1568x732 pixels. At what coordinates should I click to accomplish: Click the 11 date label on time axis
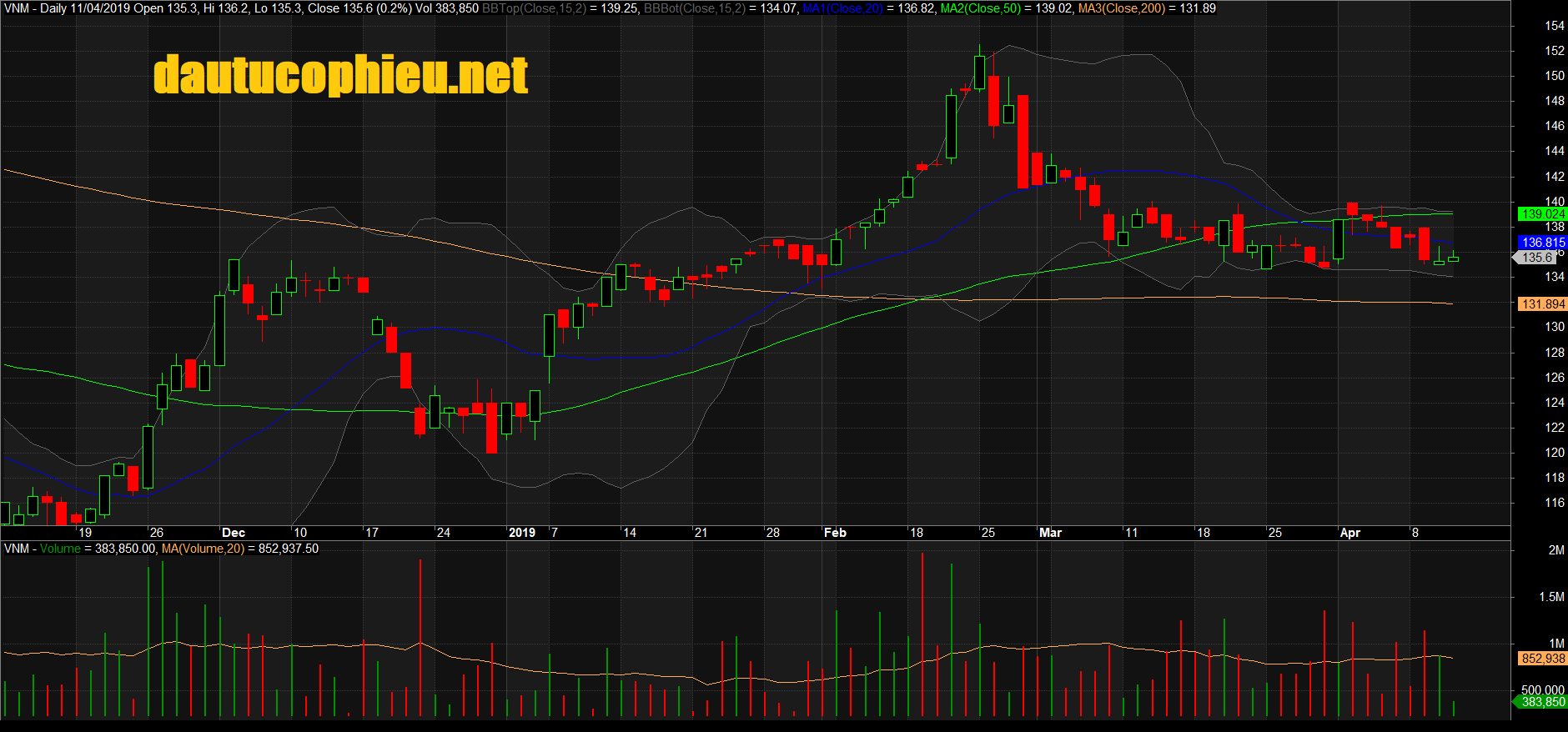coord(1131,533)
